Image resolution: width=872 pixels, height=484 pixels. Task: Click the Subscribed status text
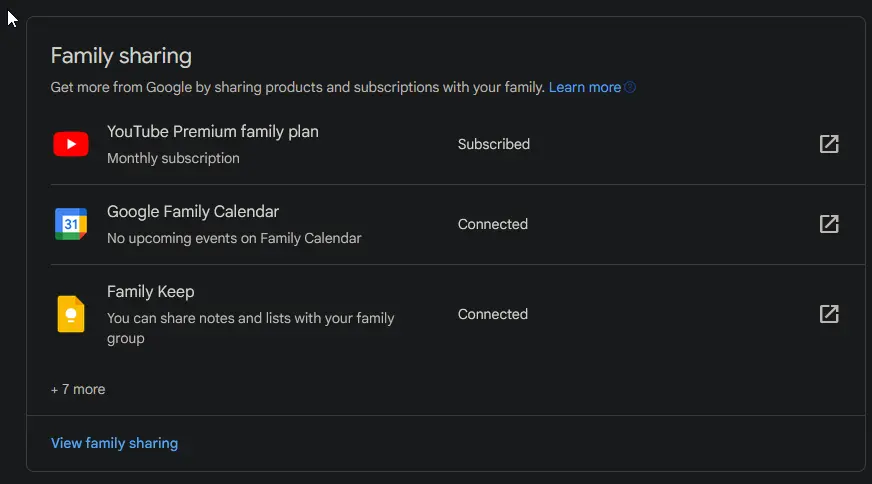(x=494, y=144)
